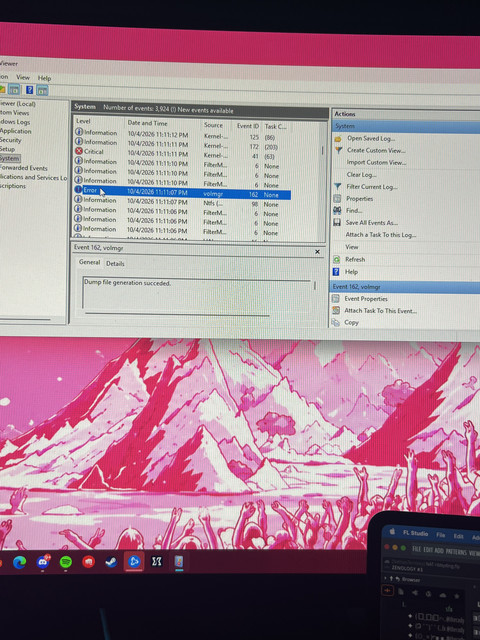Select the Critical event row

(182, 154)
